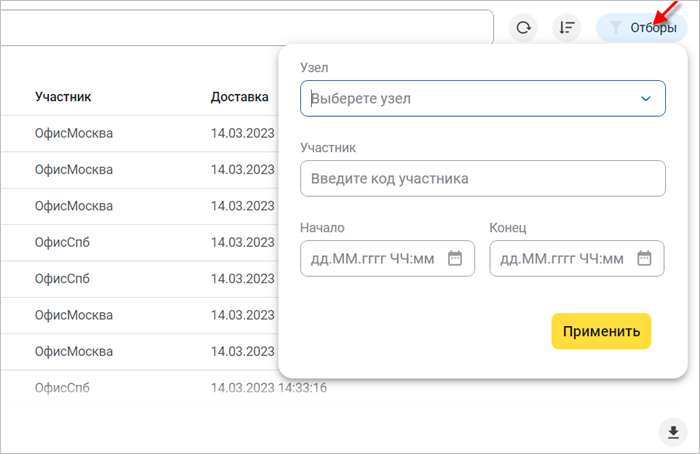Click delivery date in the topmost row
The width and height of the screenshot is (700, 454).
[242, 133]
